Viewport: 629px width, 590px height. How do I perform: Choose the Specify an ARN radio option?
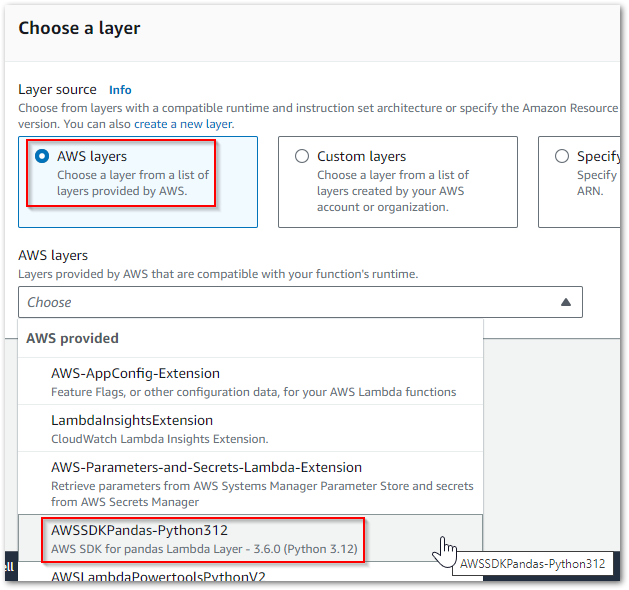tap(562, 156)
